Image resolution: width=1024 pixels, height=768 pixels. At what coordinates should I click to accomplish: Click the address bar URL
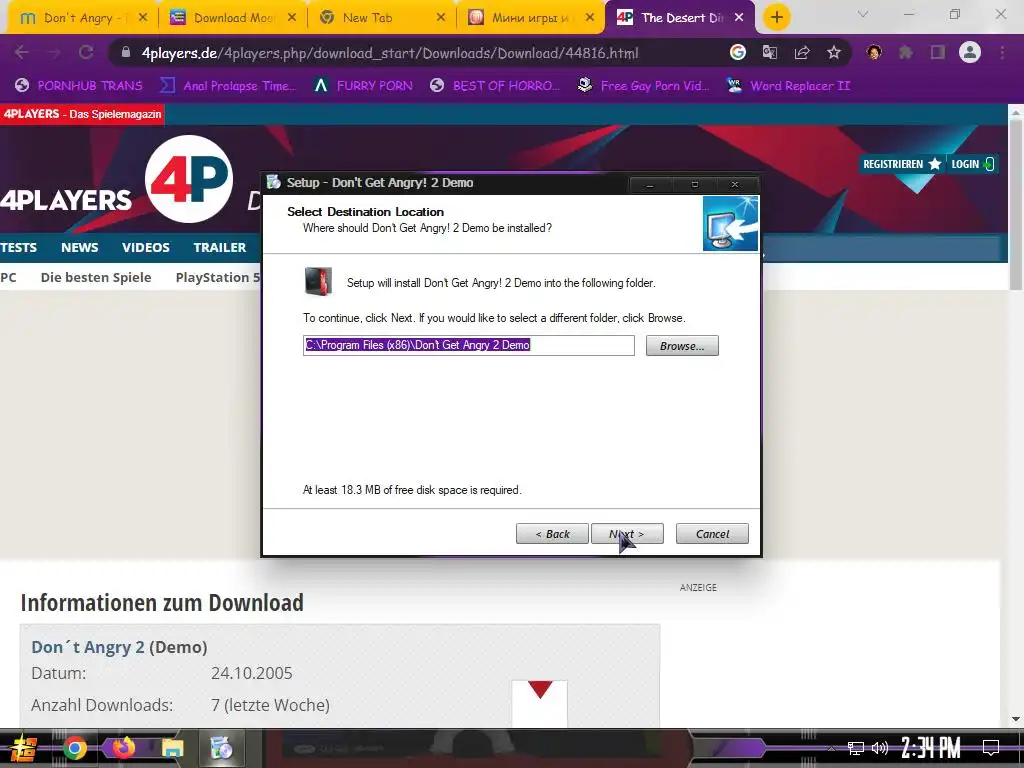point(390,53)
